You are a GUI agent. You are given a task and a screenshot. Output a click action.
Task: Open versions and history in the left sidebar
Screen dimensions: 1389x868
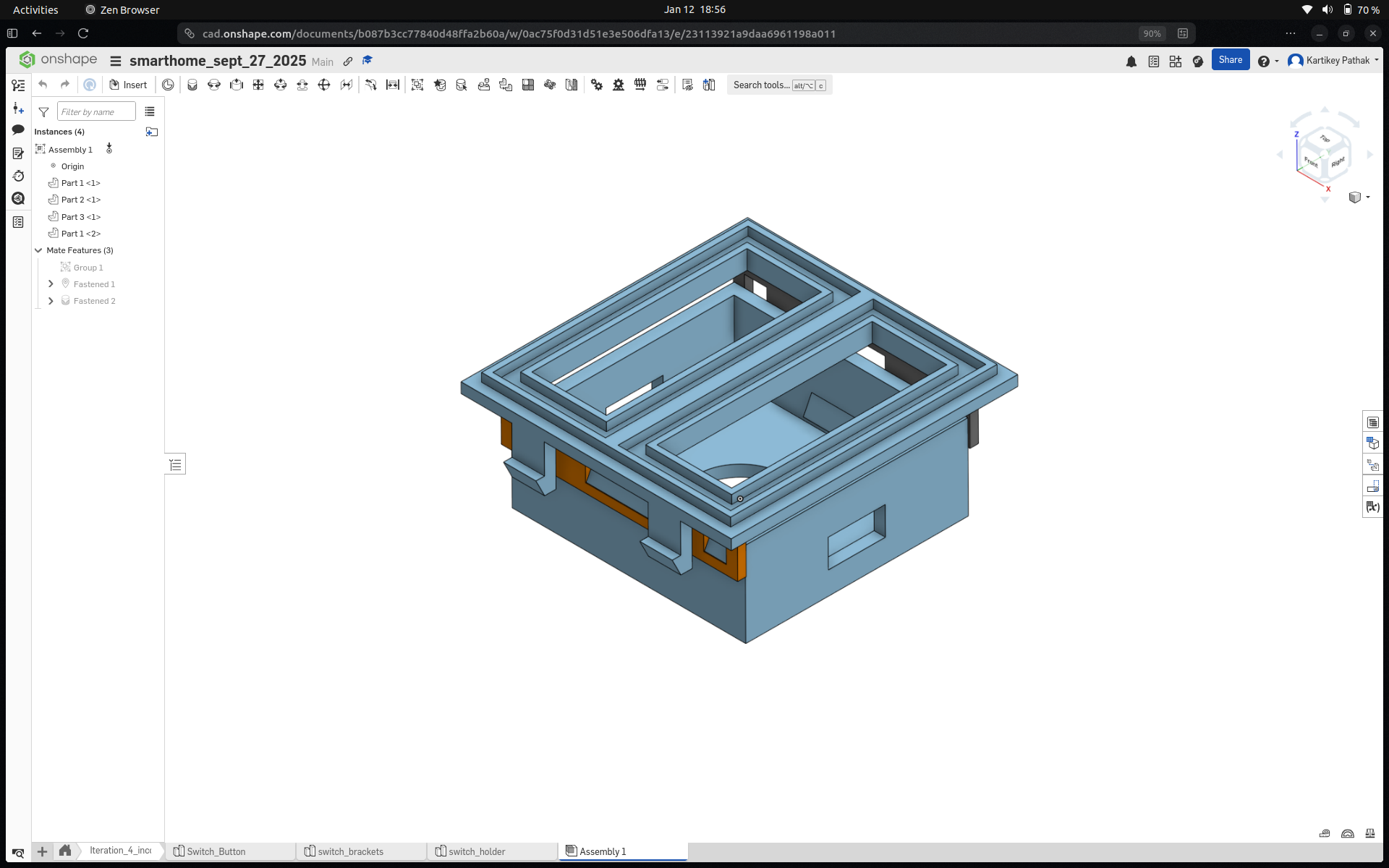pos(18,176)
